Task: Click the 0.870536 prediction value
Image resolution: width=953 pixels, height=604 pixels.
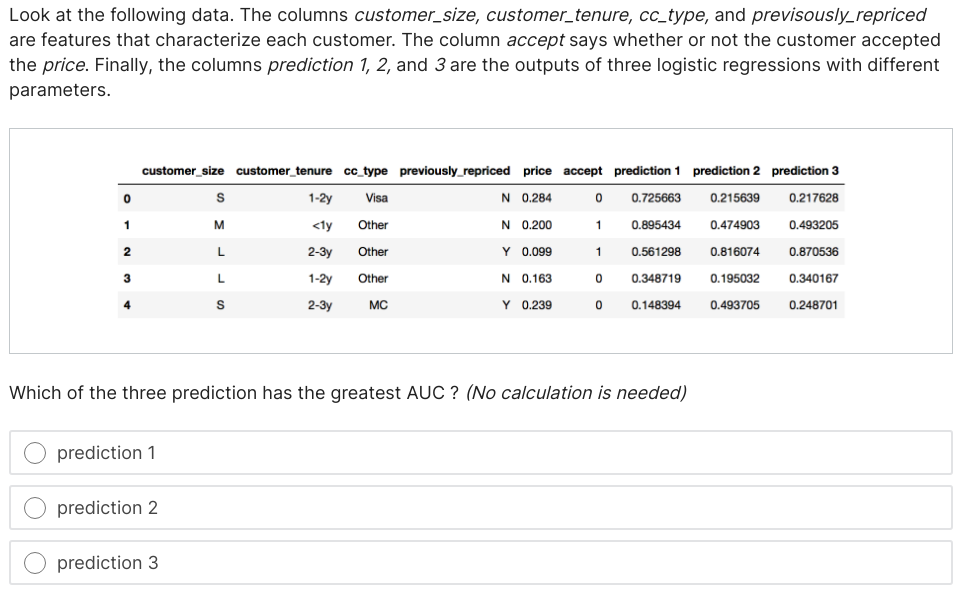Action: point(813,252)
